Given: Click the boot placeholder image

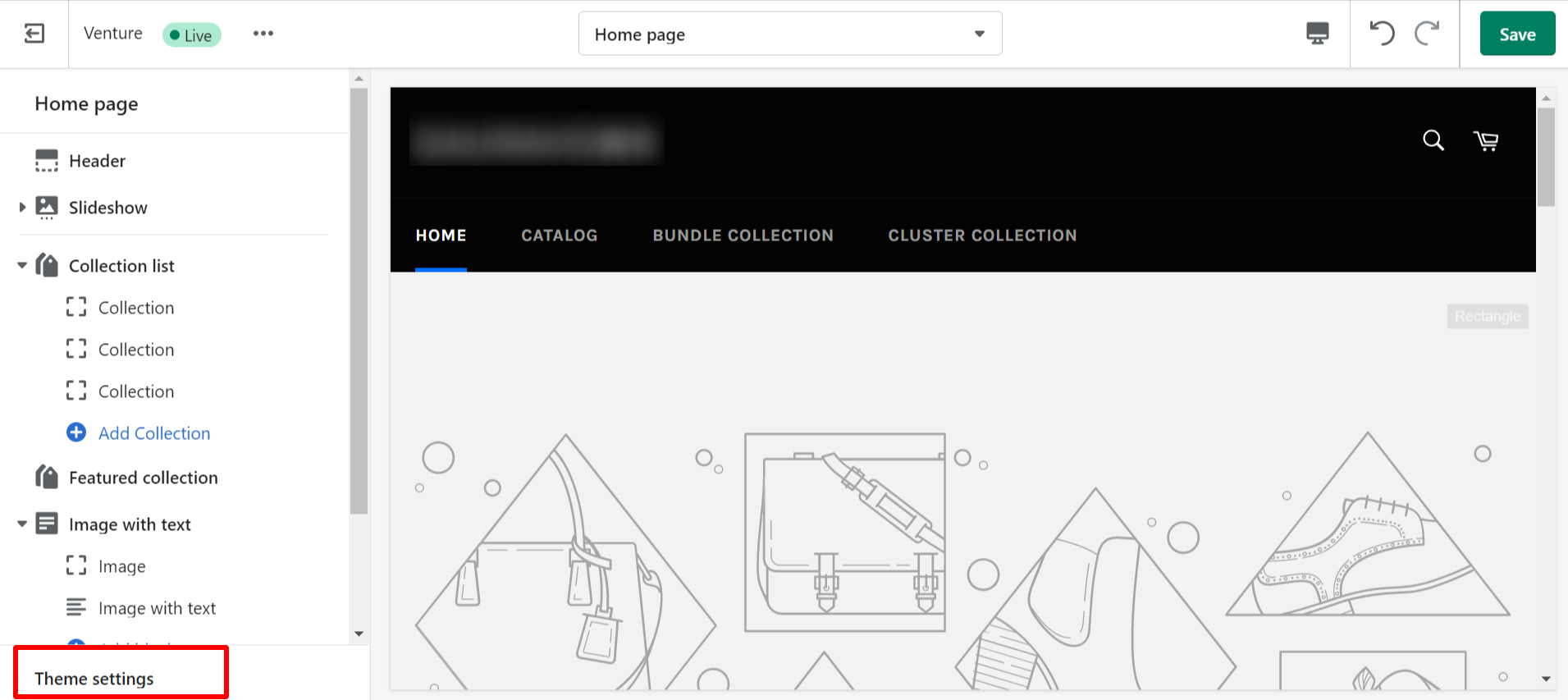Looking at the screenshot, I should (x=1095, y=589).
